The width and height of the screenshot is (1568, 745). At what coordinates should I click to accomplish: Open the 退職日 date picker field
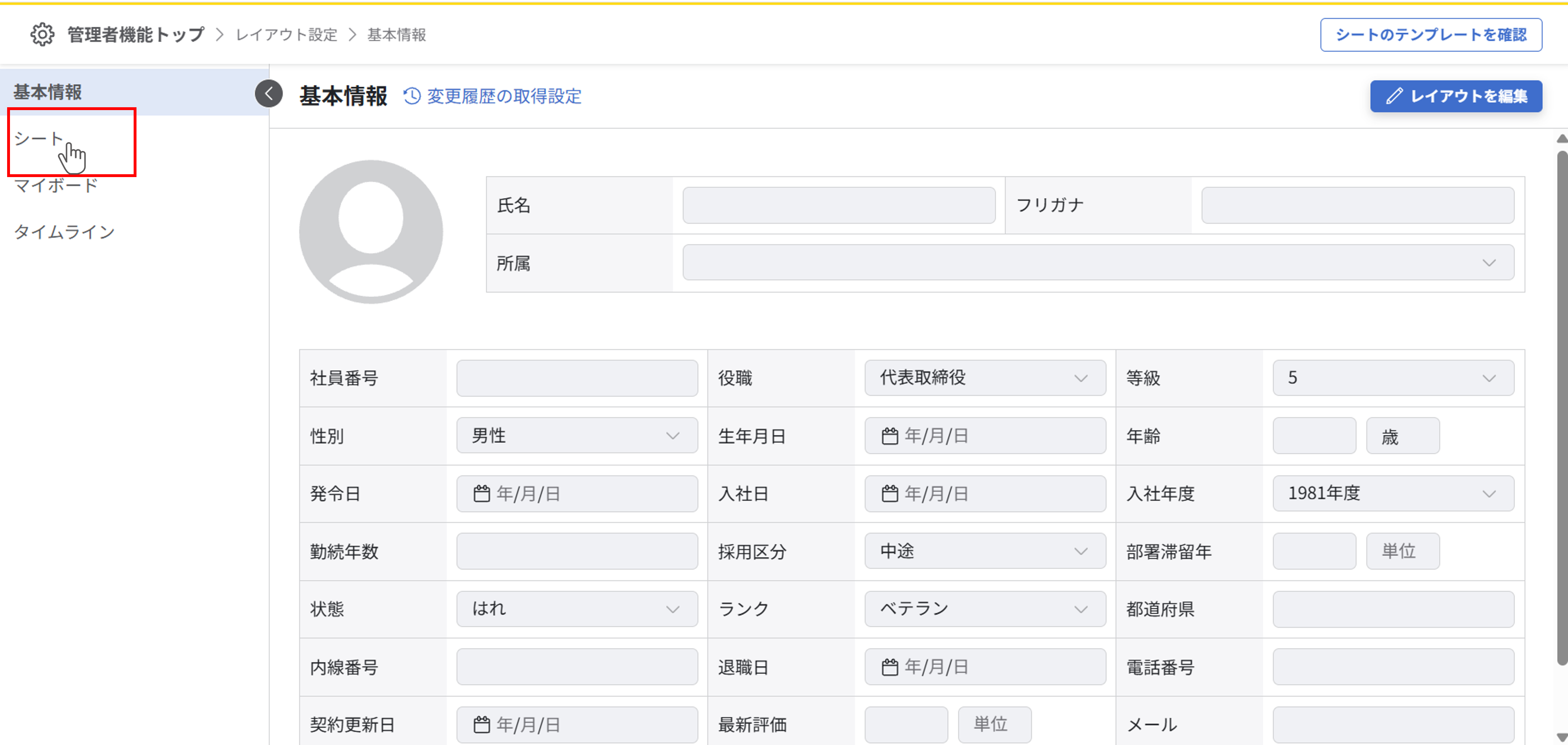(x=985, y=667)
